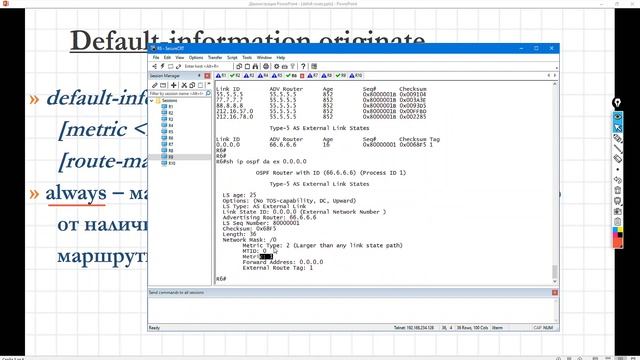Image resolution: width=640 pixels, height=360 pixels.
Task: Select the eraser tool in pen toolbar
Action: [x=618, y=159]
